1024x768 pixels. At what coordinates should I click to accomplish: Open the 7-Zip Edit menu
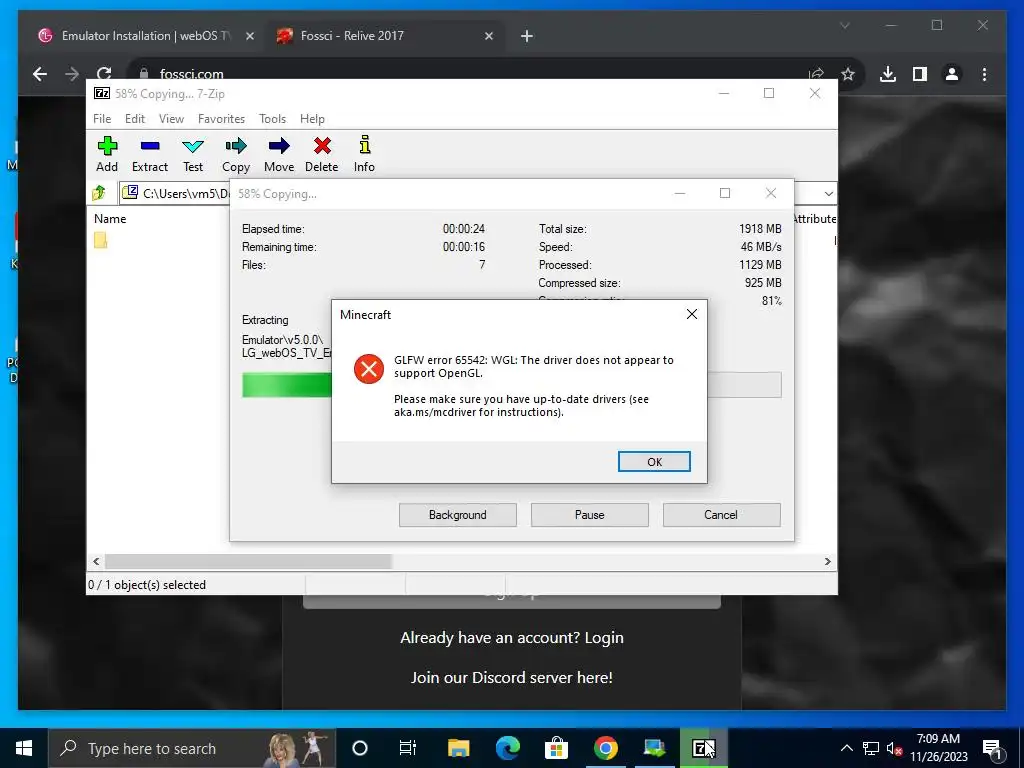(x=135, y=119)
